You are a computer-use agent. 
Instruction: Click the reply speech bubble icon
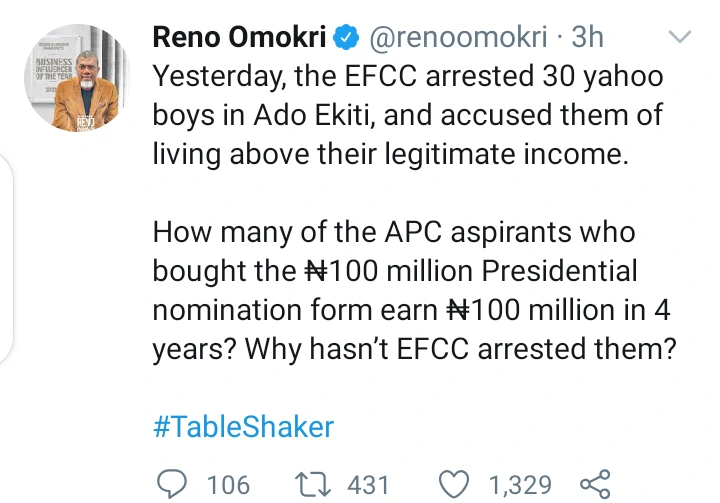(173, 485)
